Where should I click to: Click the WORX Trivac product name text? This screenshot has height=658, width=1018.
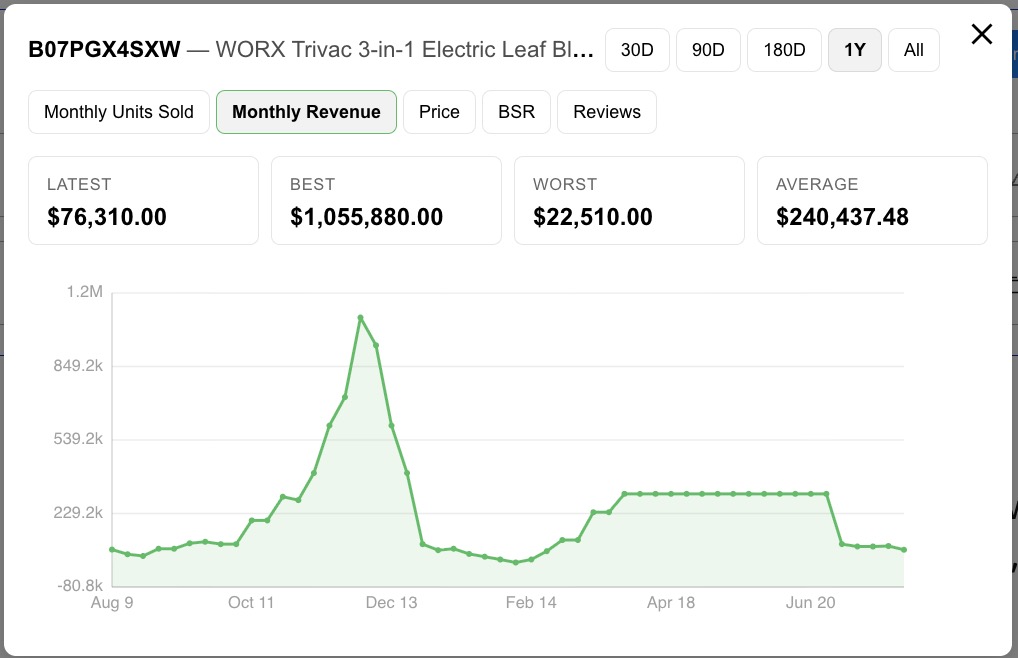404,50
